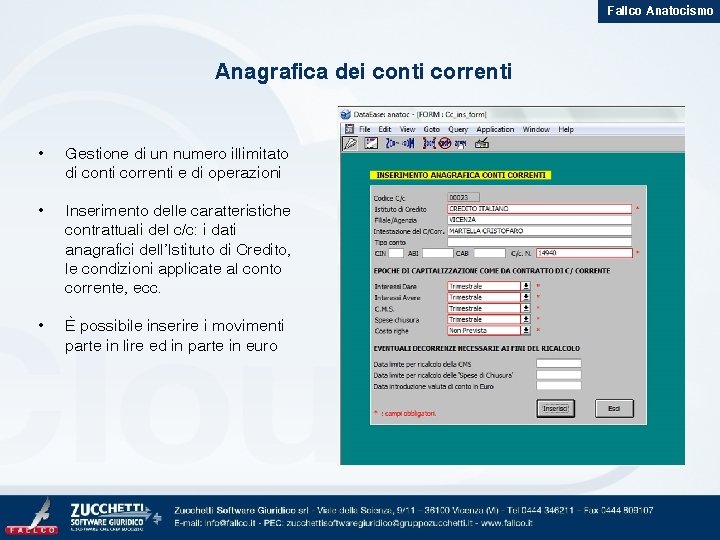
Task: Click the Esci button
Action: 614,408
